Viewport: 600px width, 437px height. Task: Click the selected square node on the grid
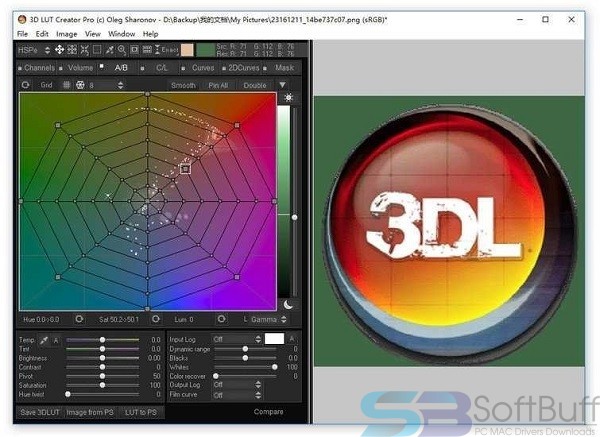185,168
